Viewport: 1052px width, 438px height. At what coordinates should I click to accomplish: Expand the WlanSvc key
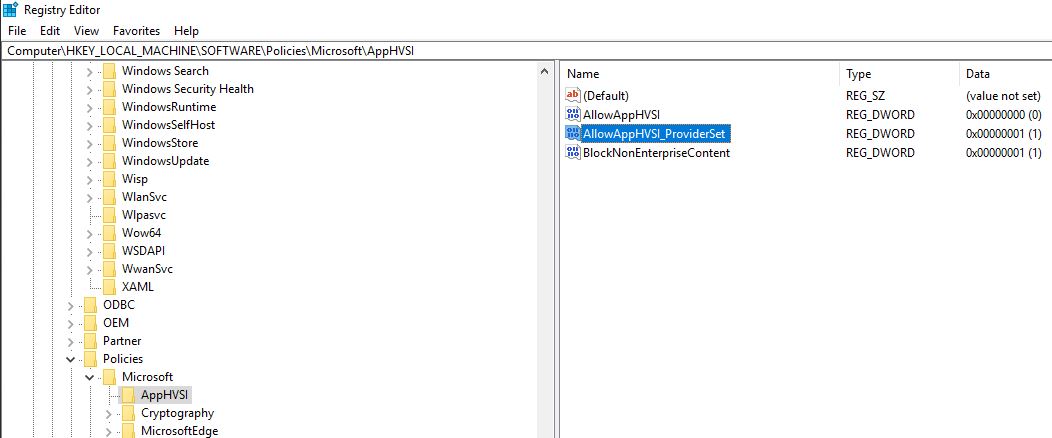(x=89, y=197)
